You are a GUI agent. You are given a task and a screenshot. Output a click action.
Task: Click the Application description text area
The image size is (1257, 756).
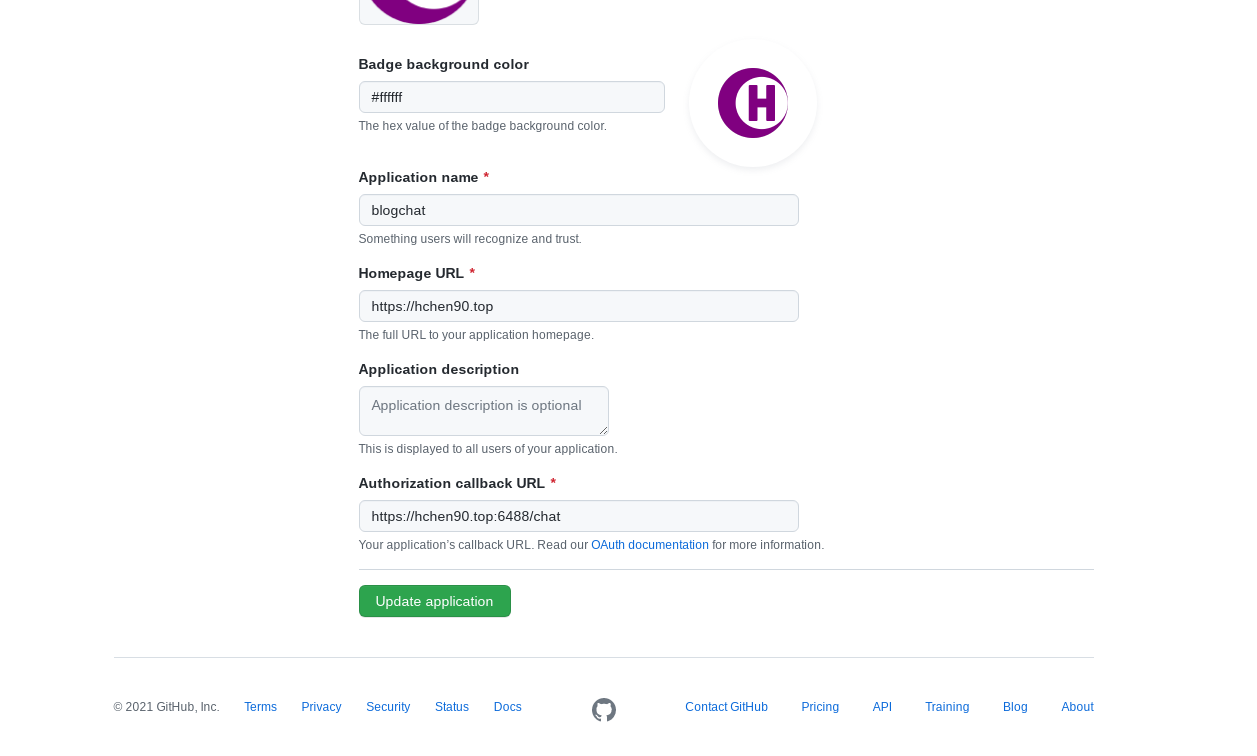click(483, 411)
